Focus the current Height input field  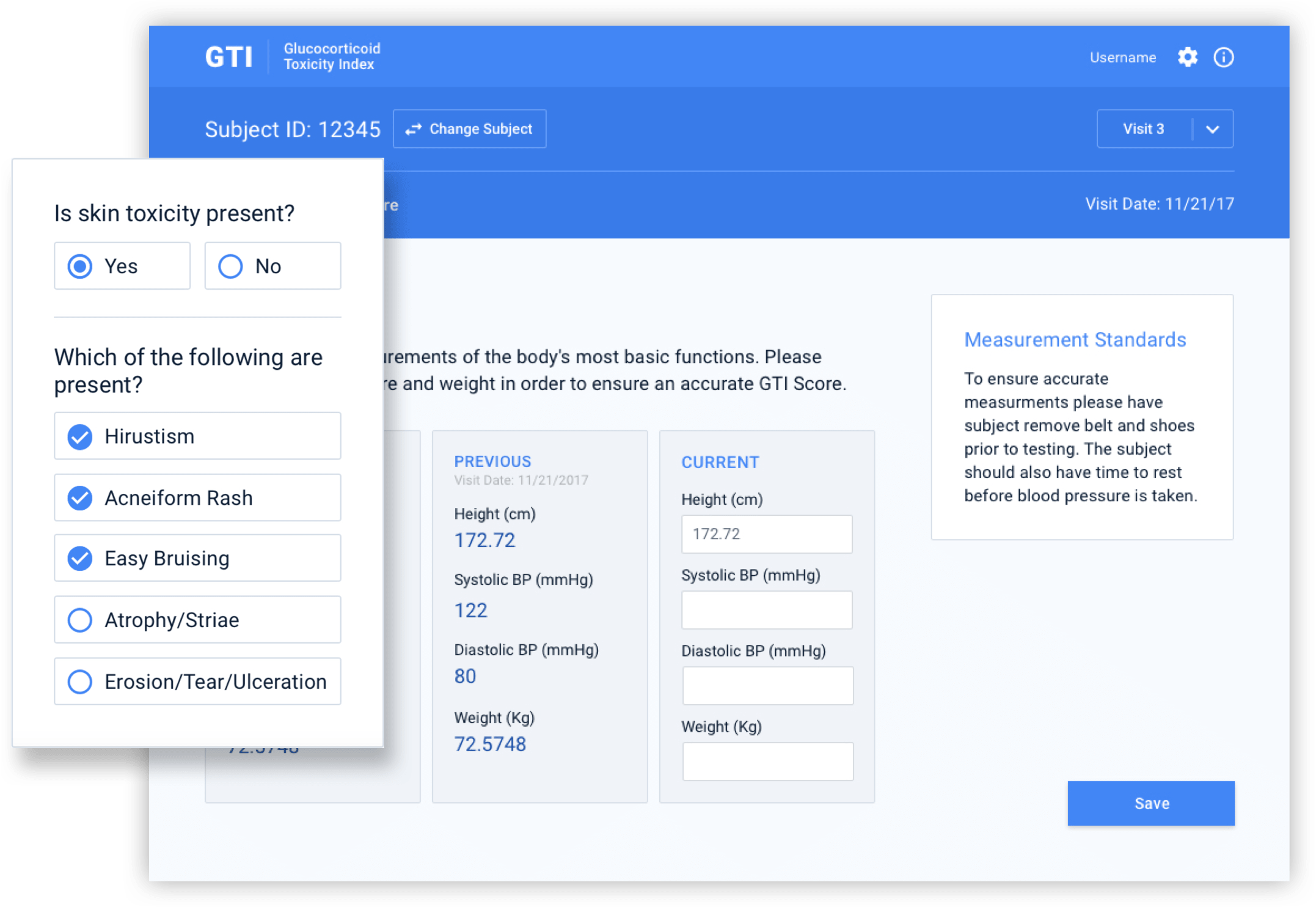coord(767,534)
